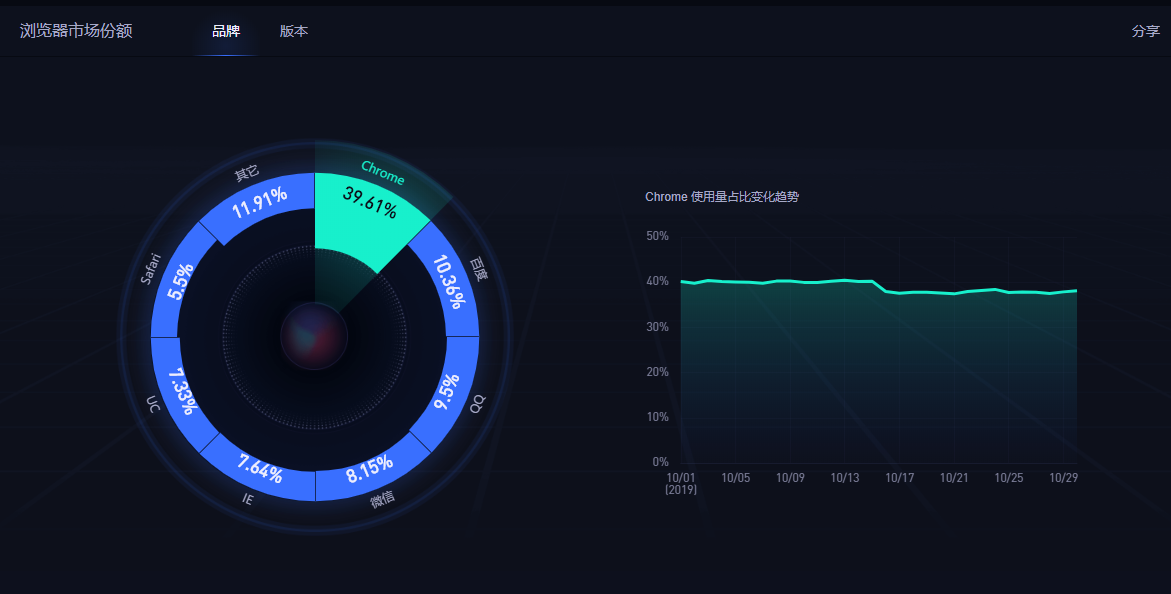The image size is (1171, 594).
Task: Click the glowing center orb of donut chart
Action: click(314, 336)
